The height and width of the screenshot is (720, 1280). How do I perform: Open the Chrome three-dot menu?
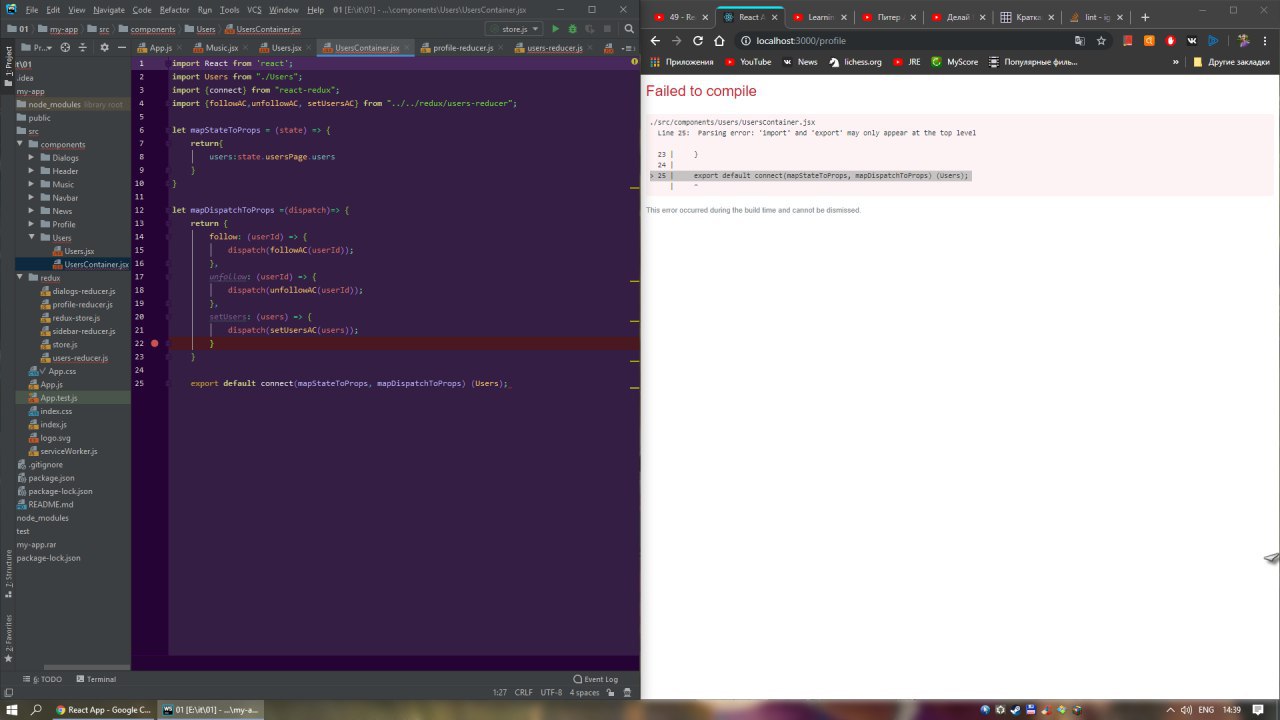point(1267,41)
